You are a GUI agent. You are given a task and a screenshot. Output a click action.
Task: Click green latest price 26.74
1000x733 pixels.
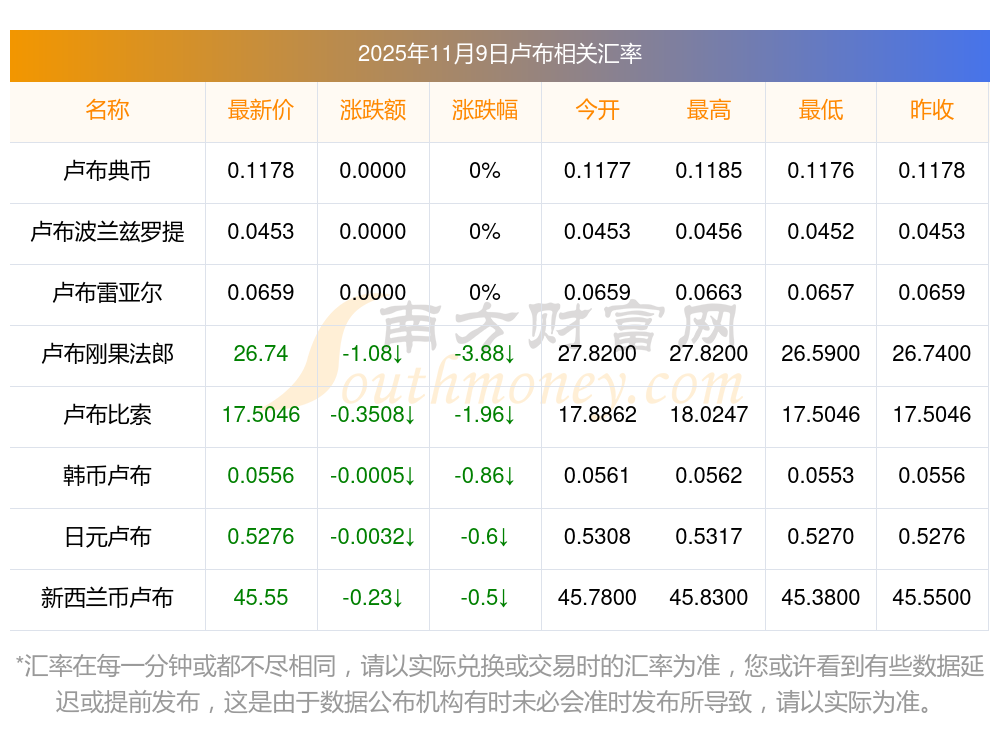pos(260,353)
